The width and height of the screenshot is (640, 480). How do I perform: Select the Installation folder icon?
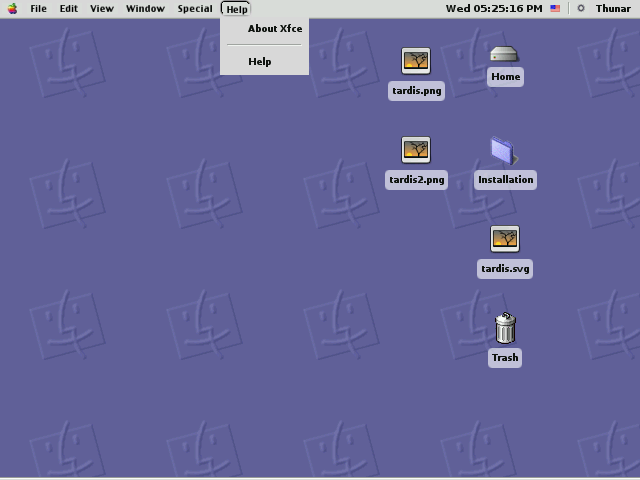pos(504,151)
